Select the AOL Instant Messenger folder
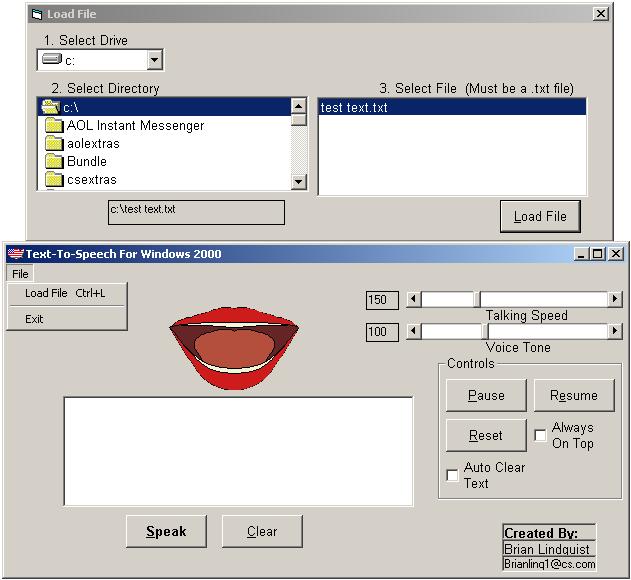The width and height of the screenshot is (631, 580). pyautogui.click(x=135, y=126)
